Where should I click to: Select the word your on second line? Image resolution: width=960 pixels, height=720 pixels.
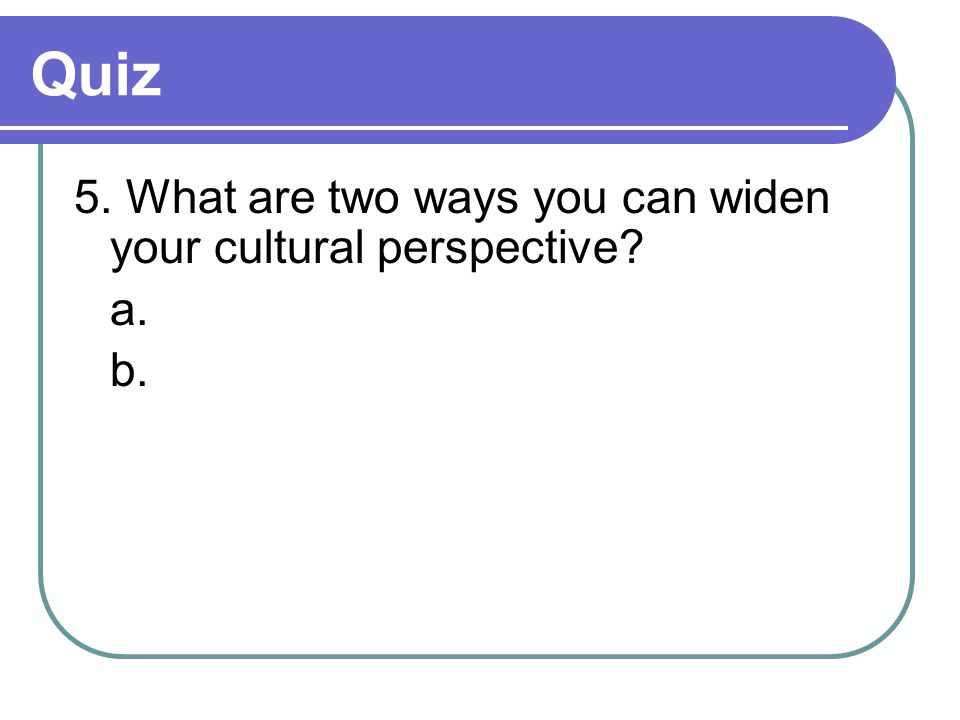(x=156, y=251)
